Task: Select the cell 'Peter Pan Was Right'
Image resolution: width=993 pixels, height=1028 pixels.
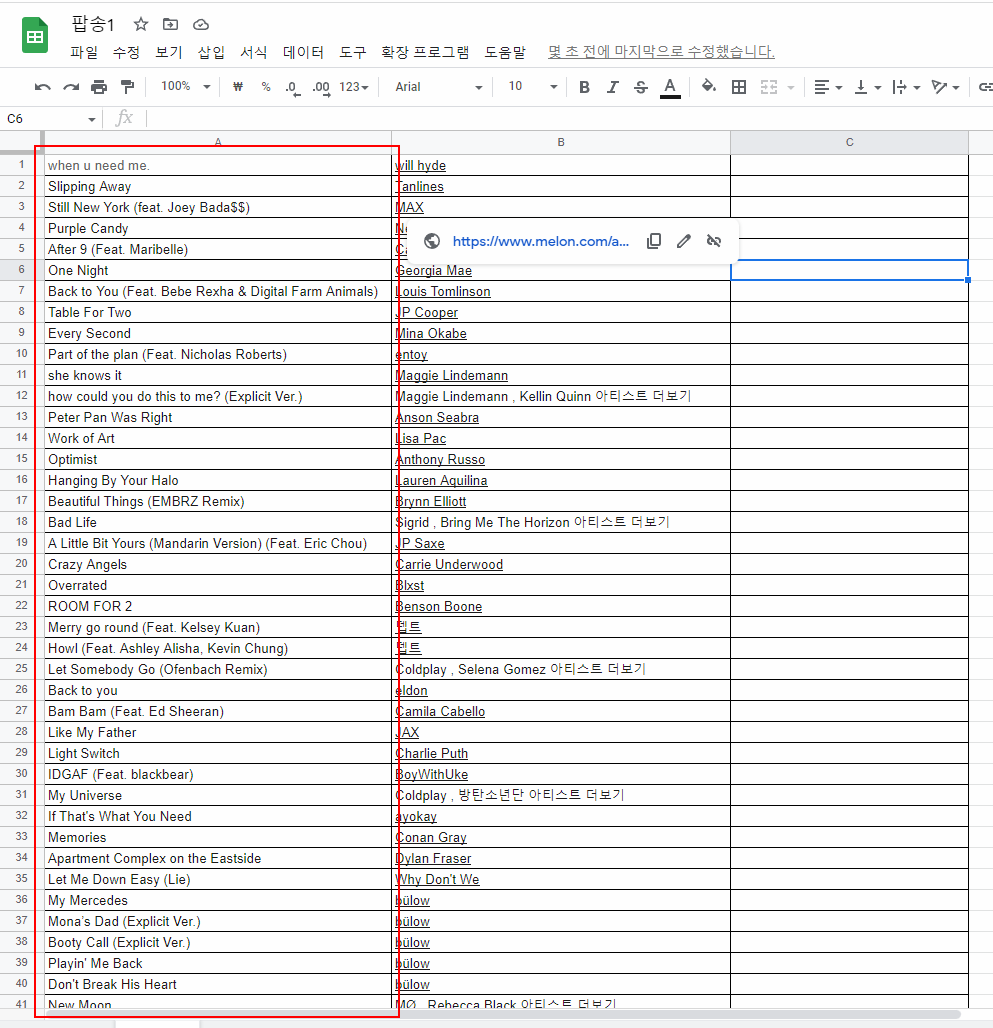Action: [x=218, y=417]
